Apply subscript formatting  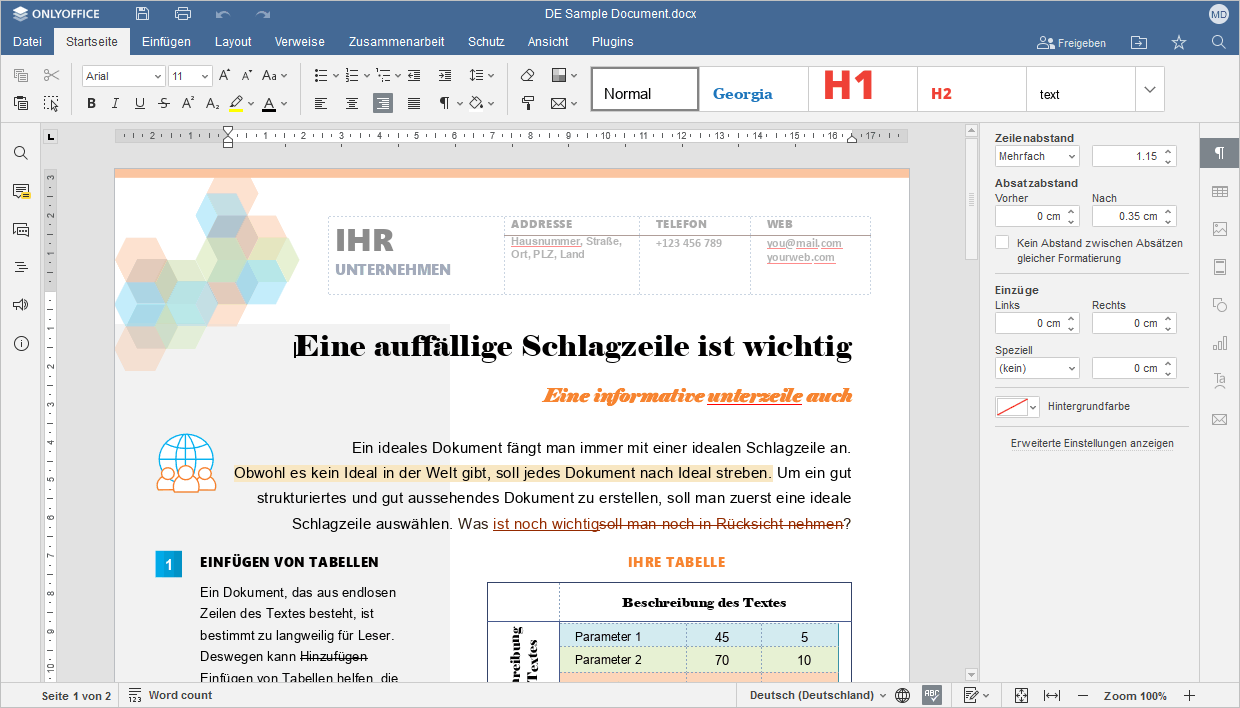pos(212,103)
